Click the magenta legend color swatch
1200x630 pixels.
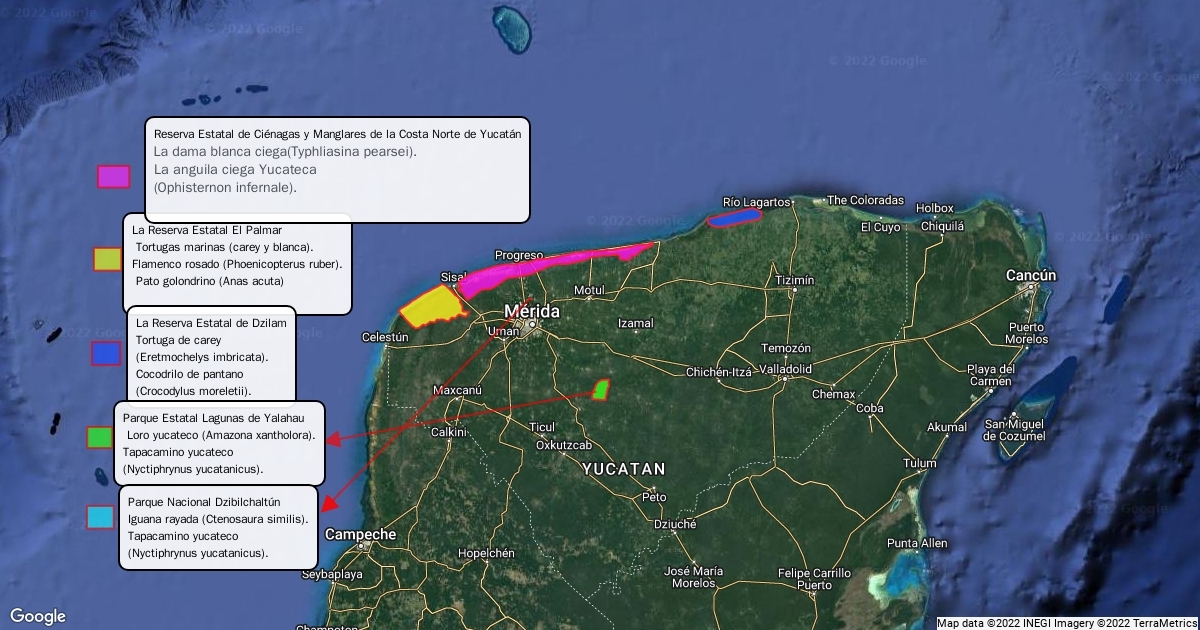pos(113,177)
